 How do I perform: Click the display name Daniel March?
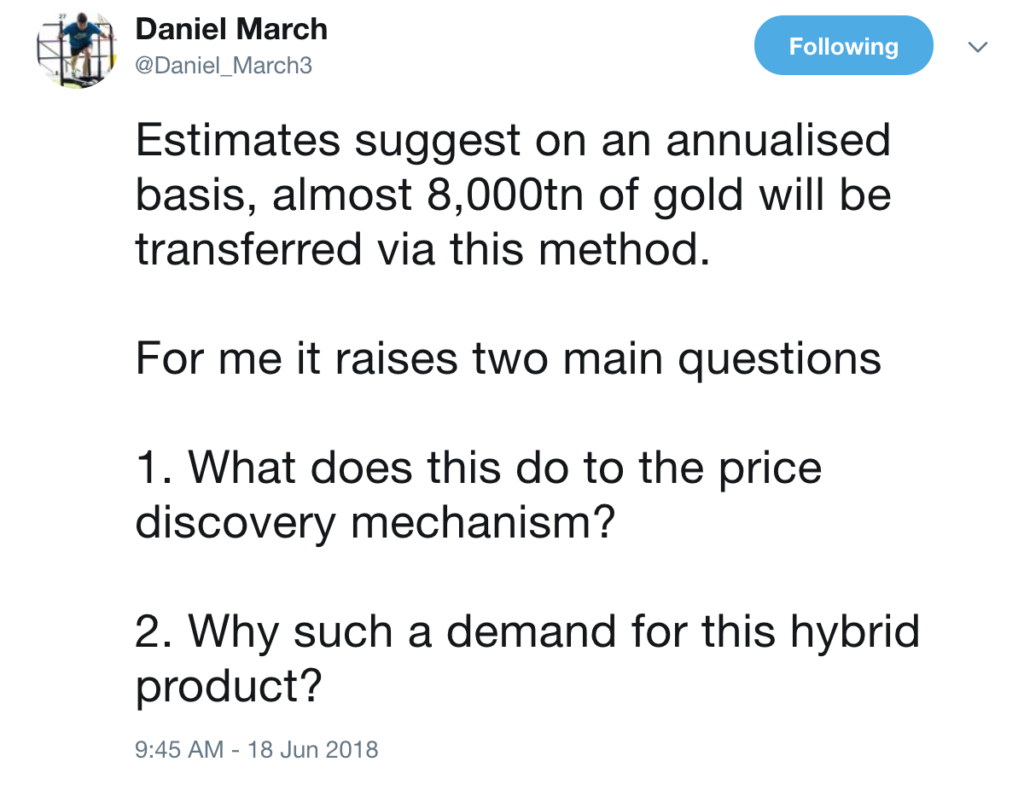point(231,29)
